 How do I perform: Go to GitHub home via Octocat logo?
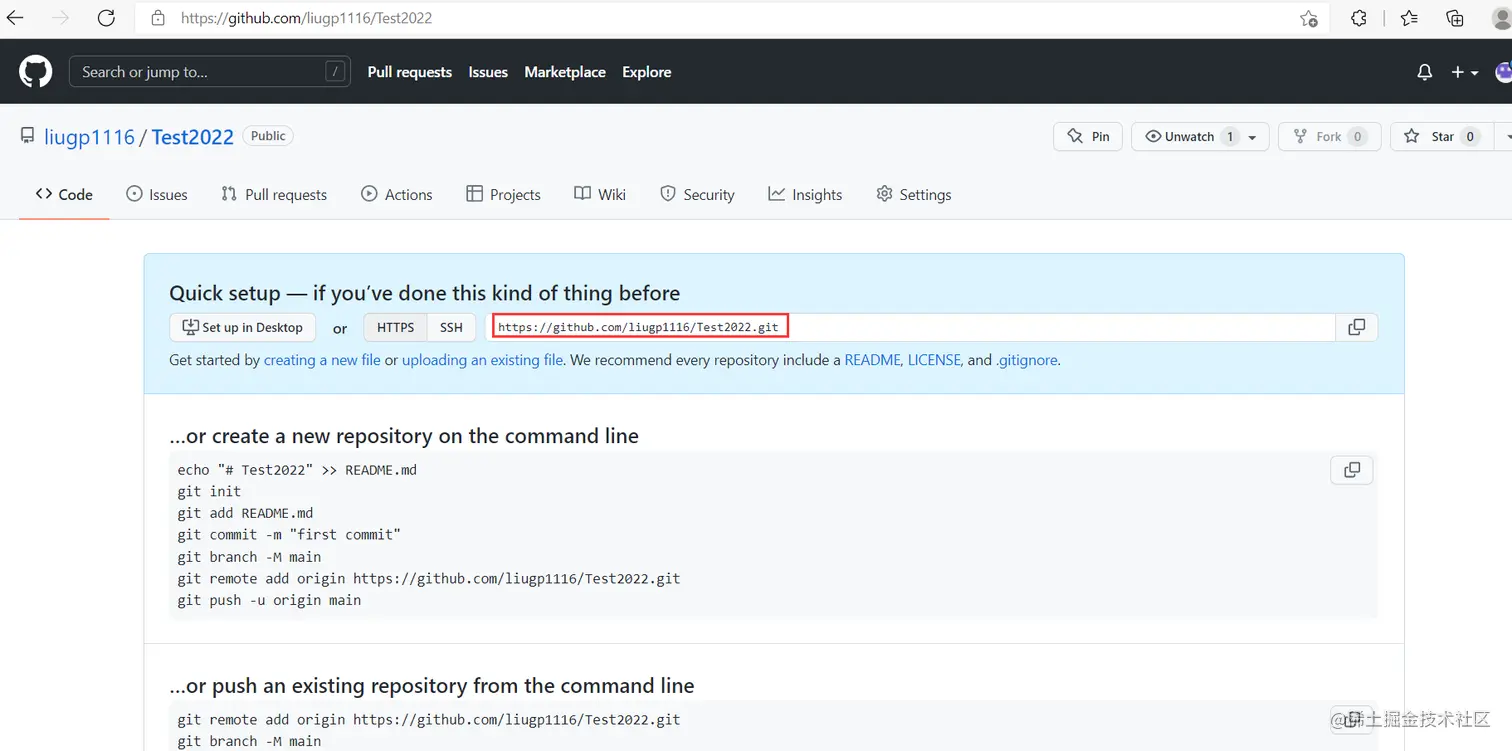[x=35, y=72]
